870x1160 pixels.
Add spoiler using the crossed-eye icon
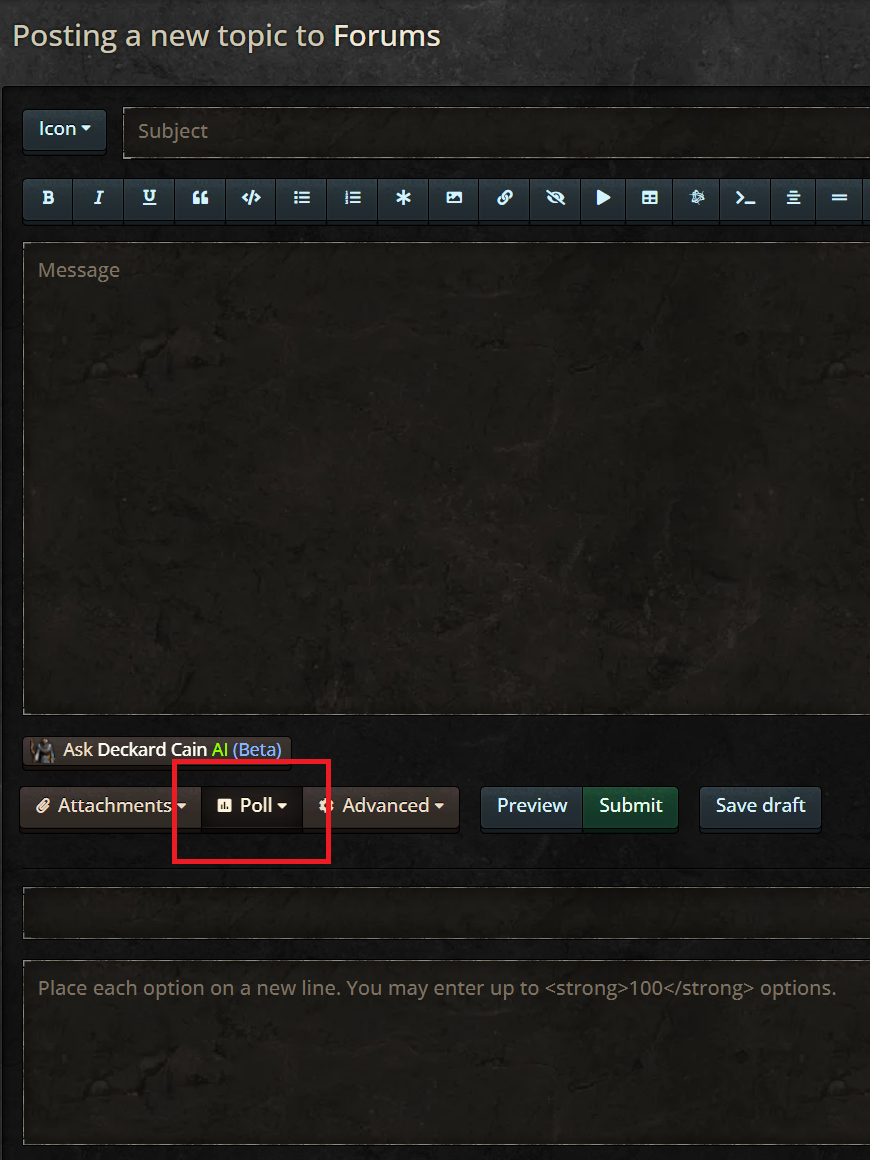tap(555, 198)
